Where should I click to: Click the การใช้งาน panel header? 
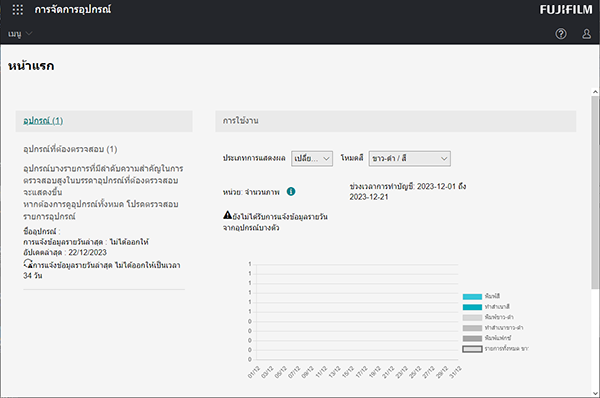(x=395, y=121)
